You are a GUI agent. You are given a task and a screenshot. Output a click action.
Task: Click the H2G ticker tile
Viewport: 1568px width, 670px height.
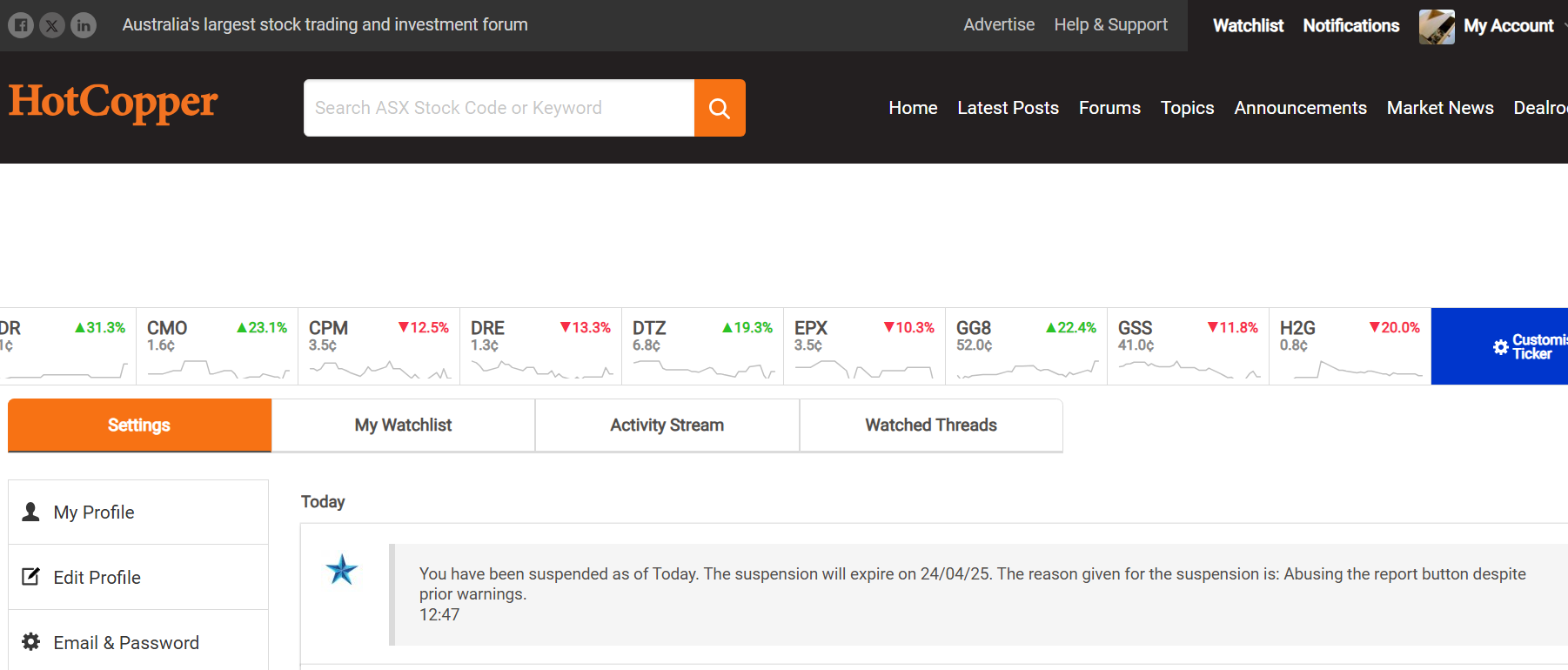point(1350,346)
